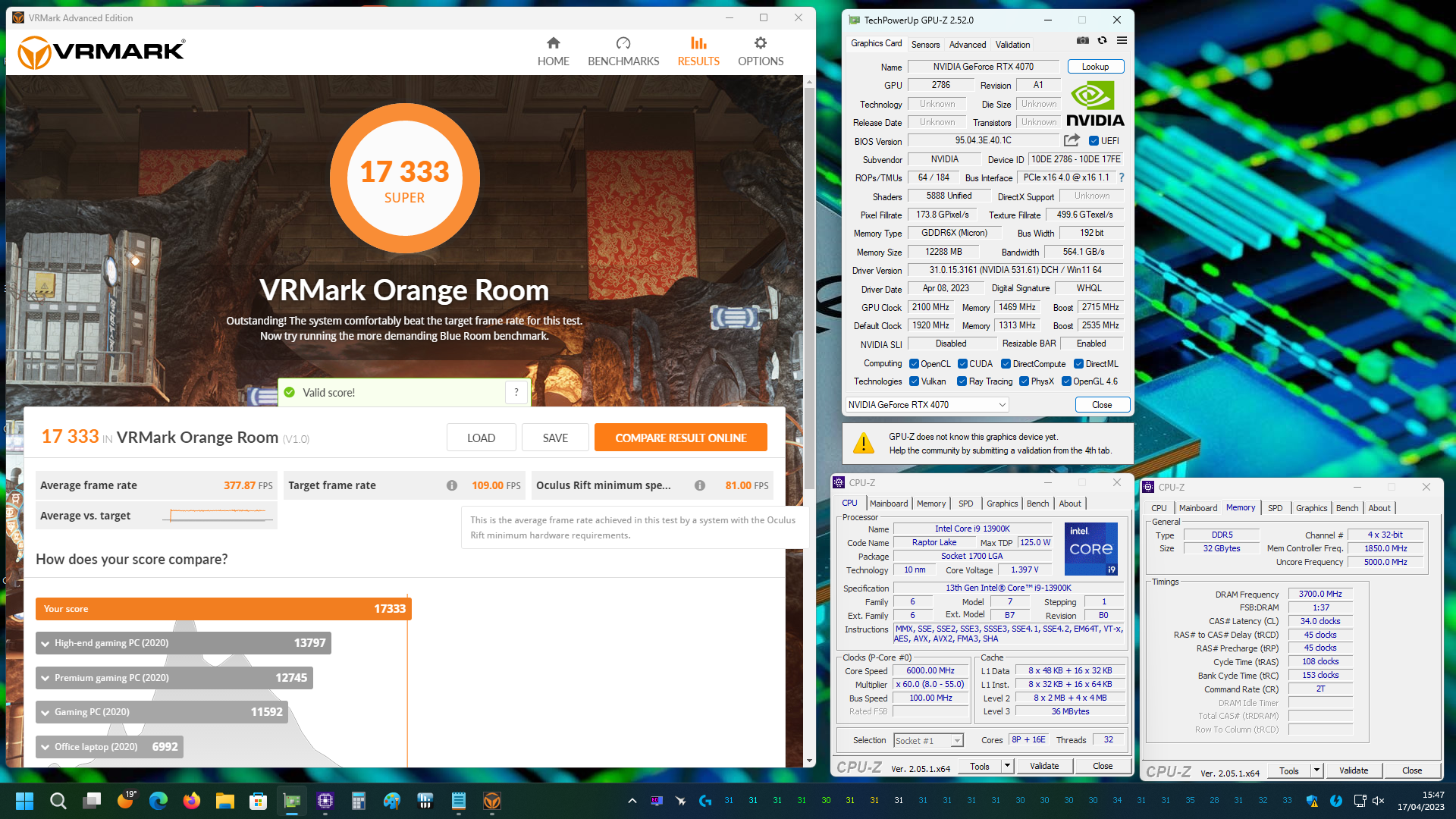Viewport: 1456px width, 819px height.
Task: Open File Explorer from taskbar
Action: tap(225, 801)
